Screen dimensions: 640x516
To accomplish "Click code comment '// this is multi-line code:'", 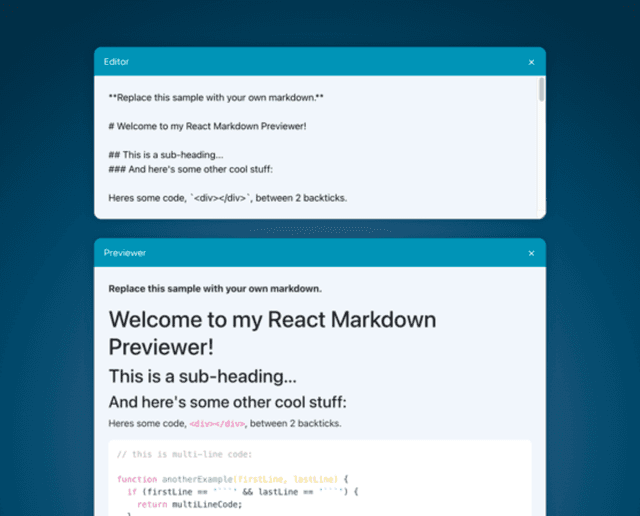I will [184, 454].
